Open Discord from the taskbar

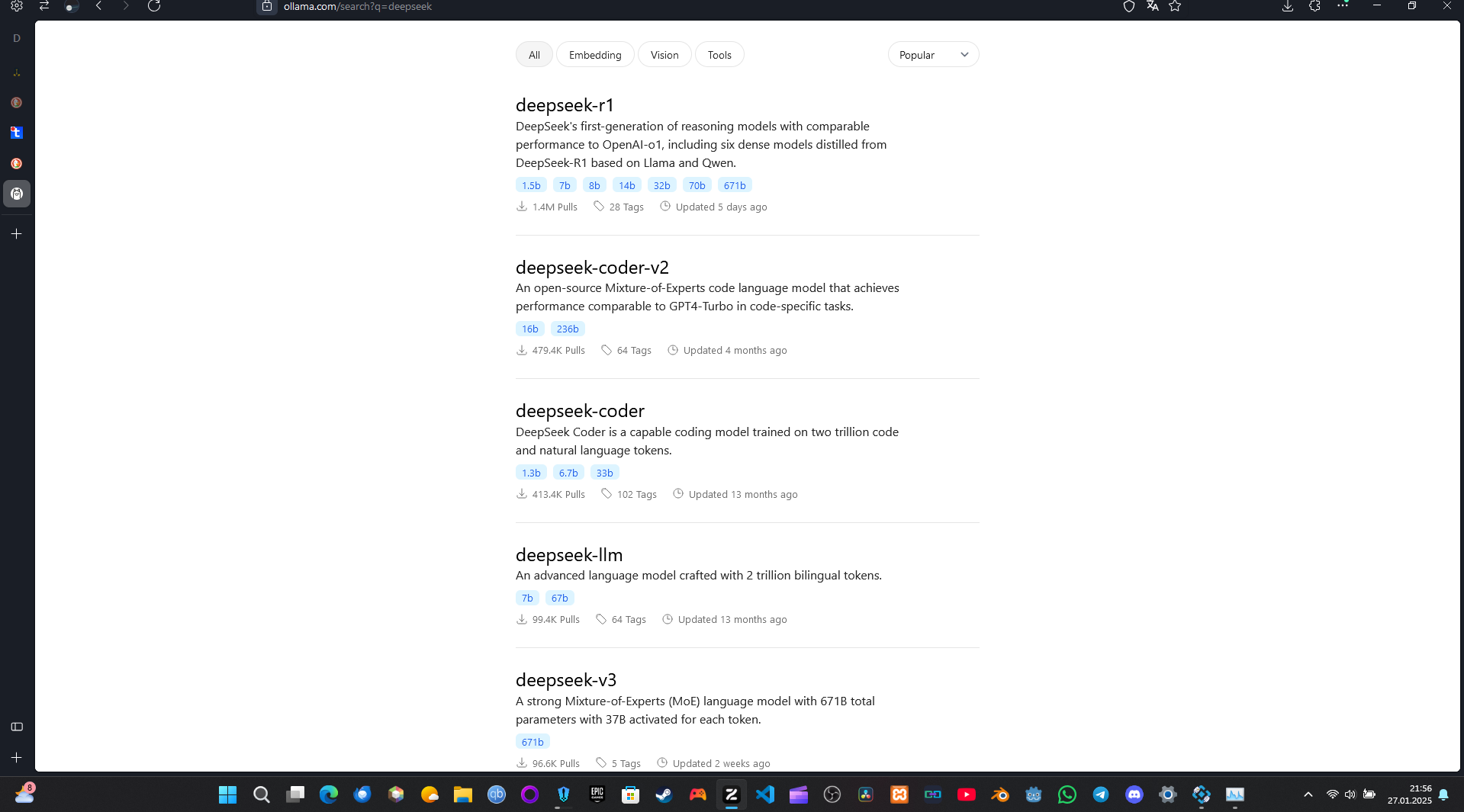1134,794
